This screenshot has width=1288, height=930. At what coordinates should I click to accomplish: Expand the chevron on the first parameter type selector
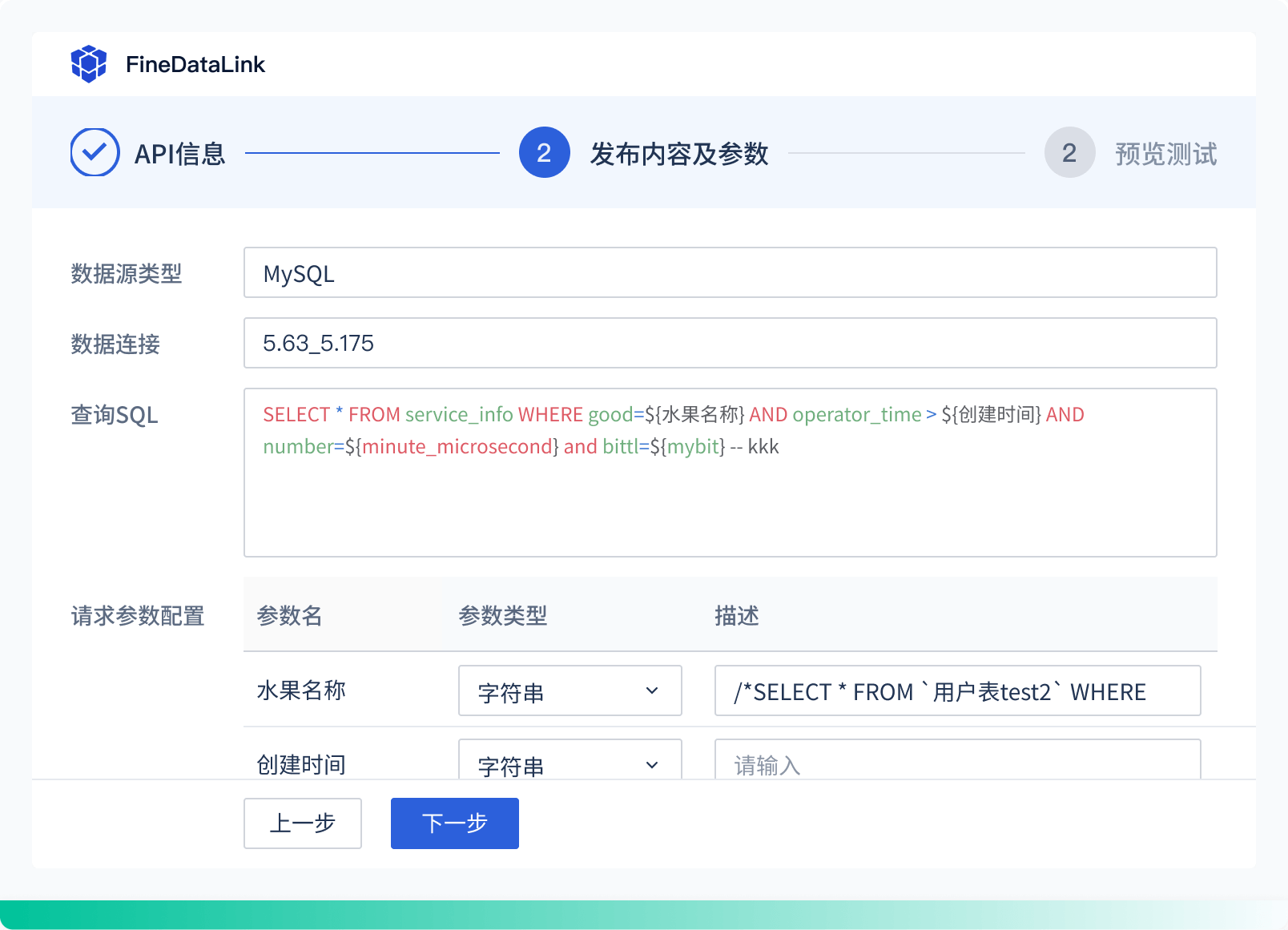653,690
